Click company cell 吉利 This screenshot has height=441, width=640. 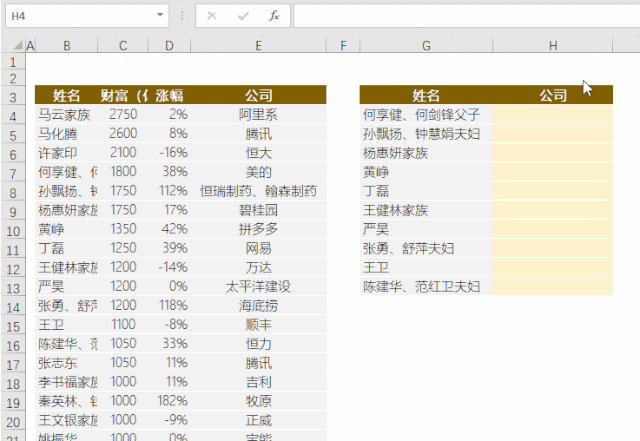[258, 382]
